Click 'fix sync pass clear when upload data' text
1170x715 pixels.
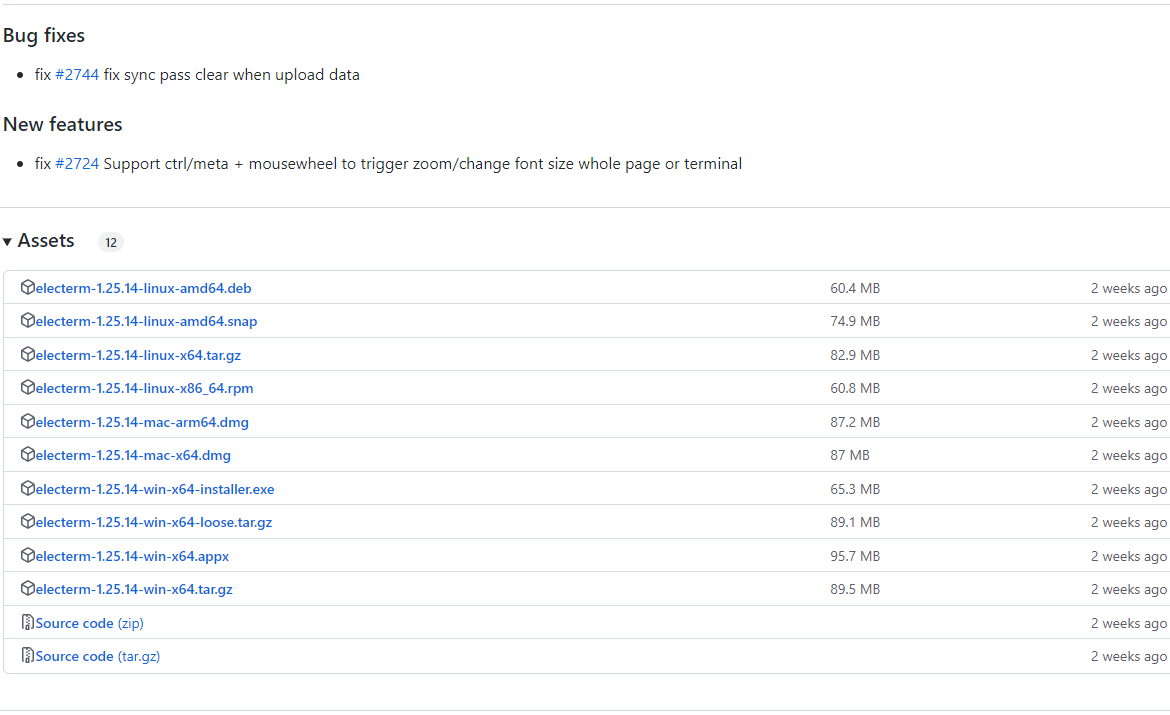tap(231, 75)
